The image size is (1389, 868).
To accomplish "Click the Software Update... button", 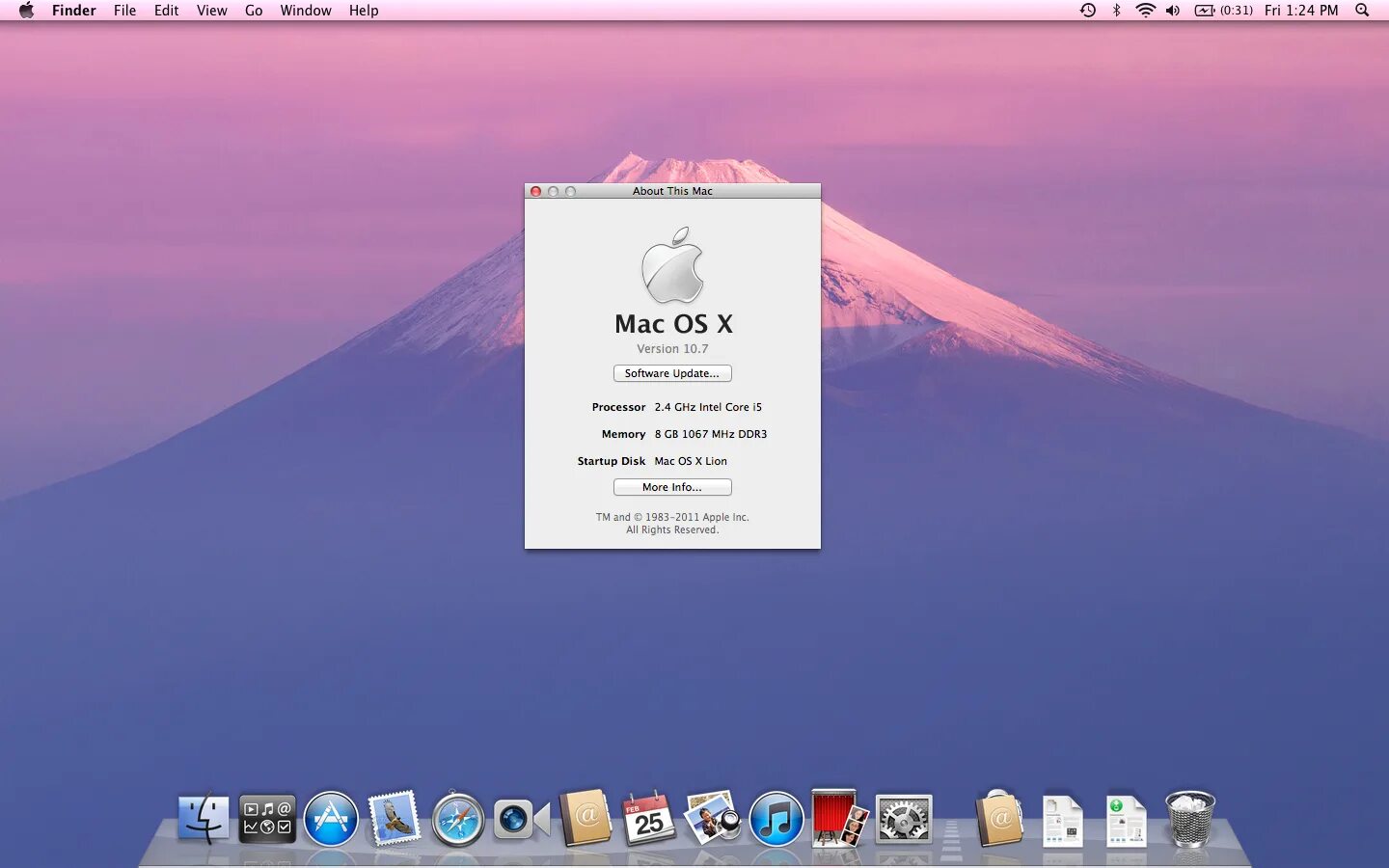I will point(672,373).
